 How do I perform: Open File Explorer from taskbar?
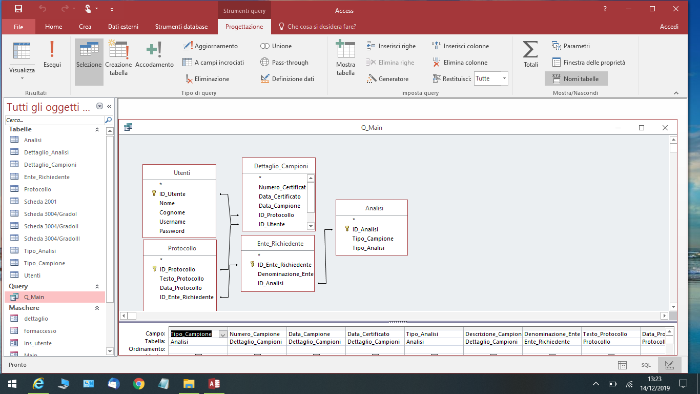point(189,384)
